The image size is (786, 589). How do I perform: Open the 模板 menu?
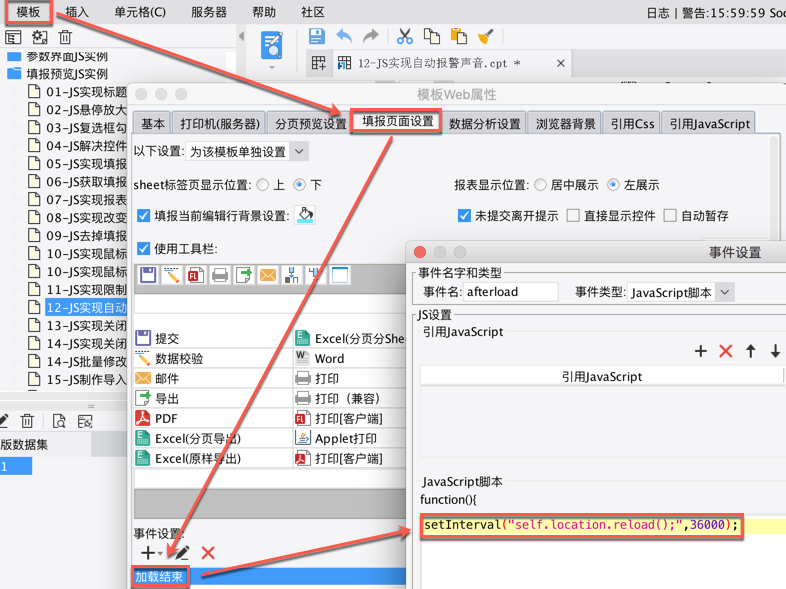28,12
